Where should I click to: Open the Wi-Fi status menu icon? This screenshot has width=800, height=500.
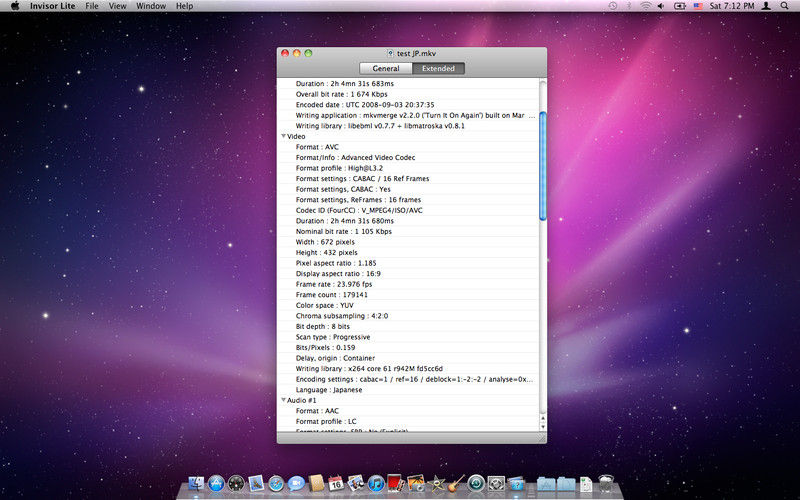[646, 6]
